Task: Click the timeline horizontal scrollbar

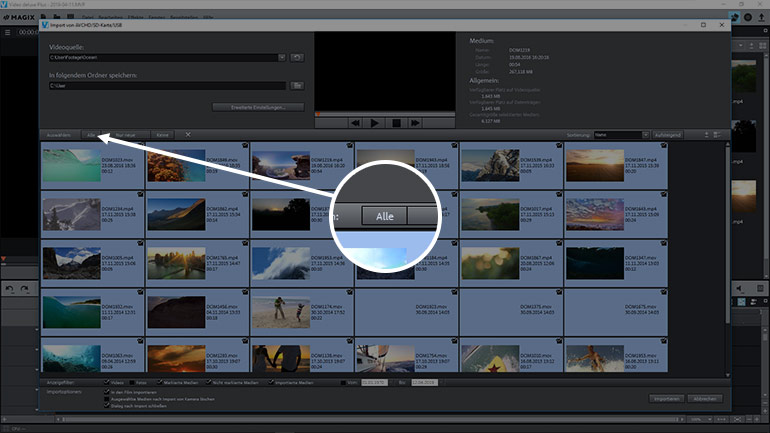Action: click(369, 419)
